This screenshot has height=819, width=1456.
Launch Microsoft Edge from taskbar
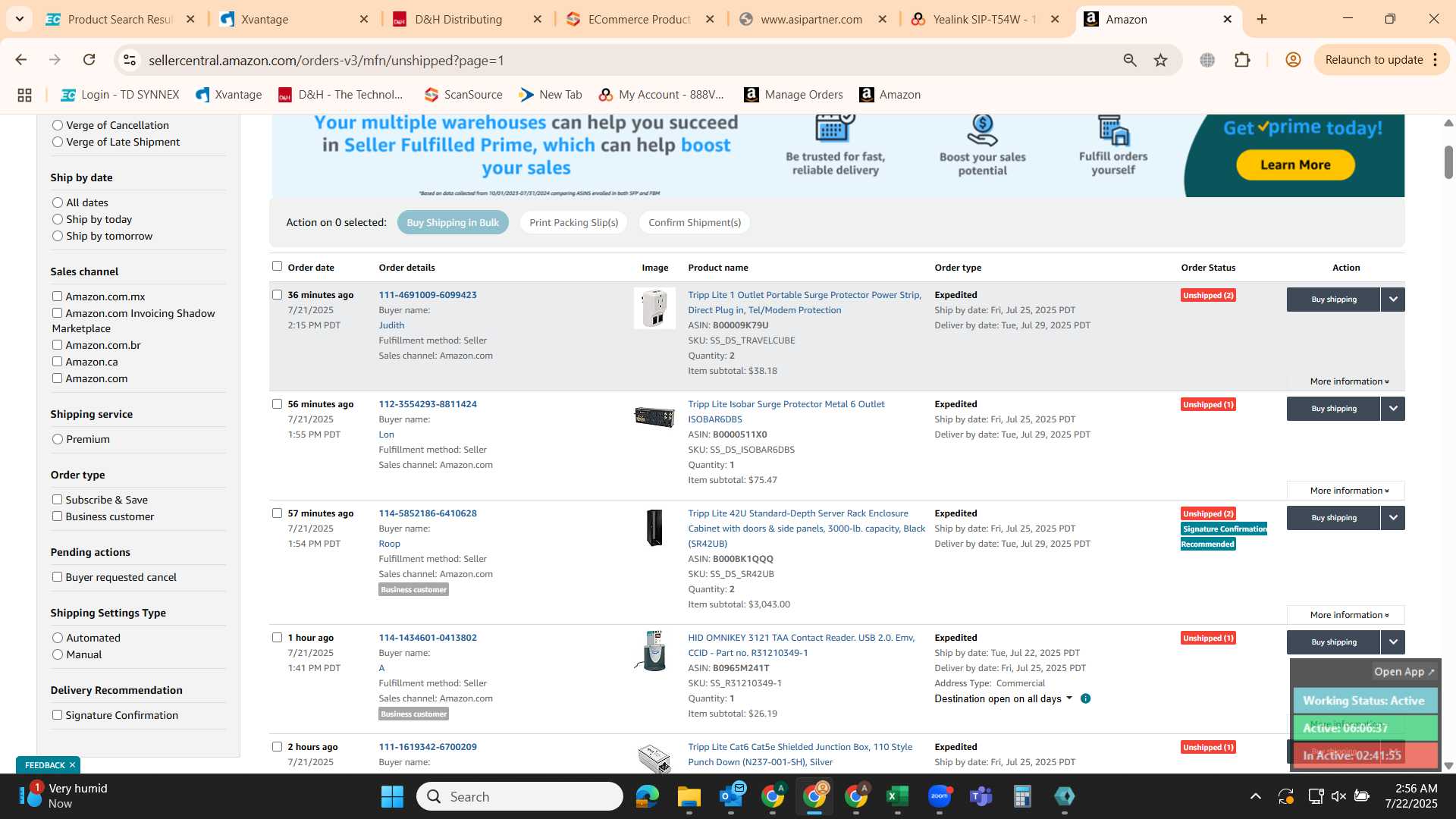(x=647, y=796)
